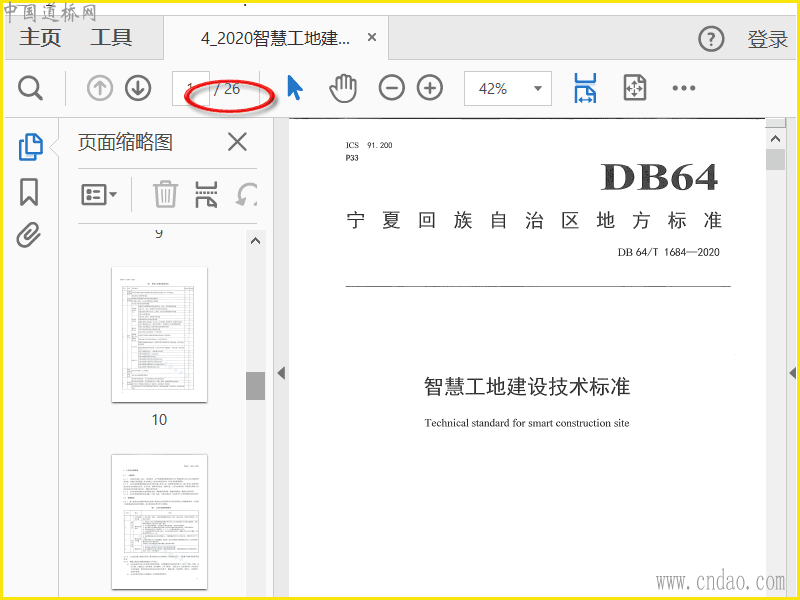Open the more tools ellipsis menu
800x600 pixels.
click(x=684, y=88)
